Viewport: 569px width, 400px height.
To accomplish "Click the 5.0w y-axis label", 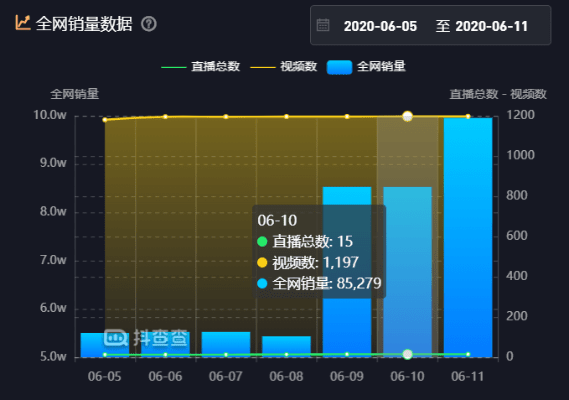I will coord(53,357).
